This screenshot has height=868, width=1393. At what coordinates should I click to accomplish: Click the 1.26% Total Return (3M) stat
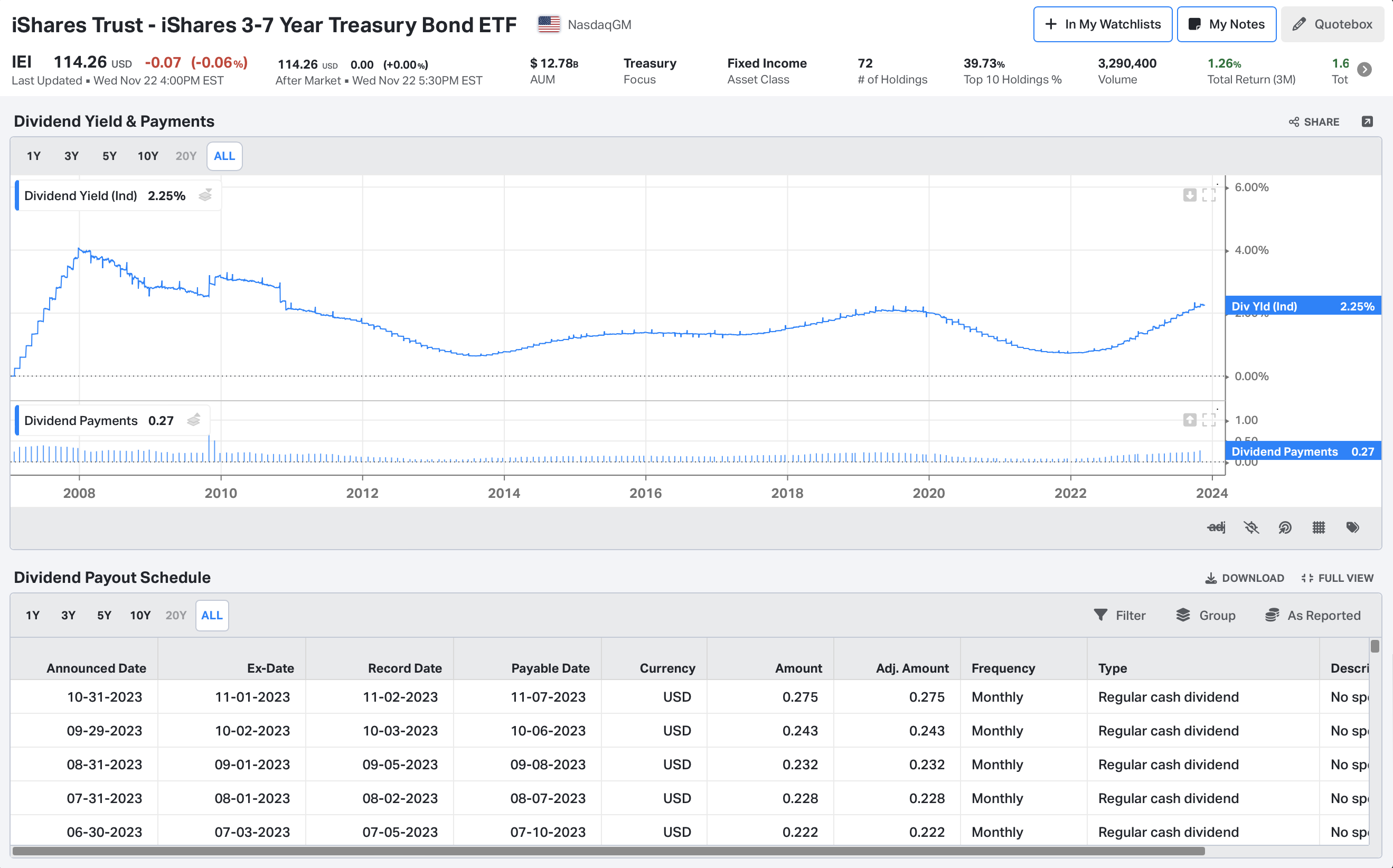(1251, 71)
